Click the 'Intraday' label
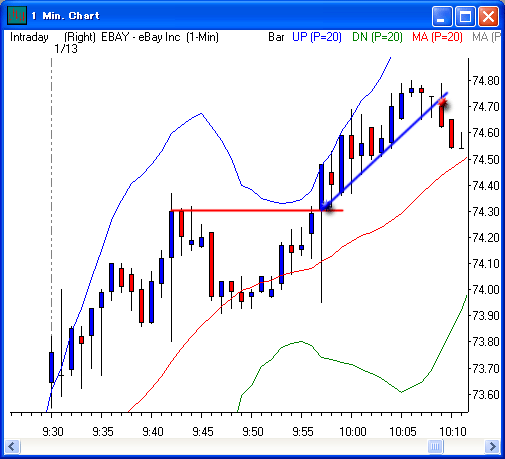 click(x=29, y=37)
